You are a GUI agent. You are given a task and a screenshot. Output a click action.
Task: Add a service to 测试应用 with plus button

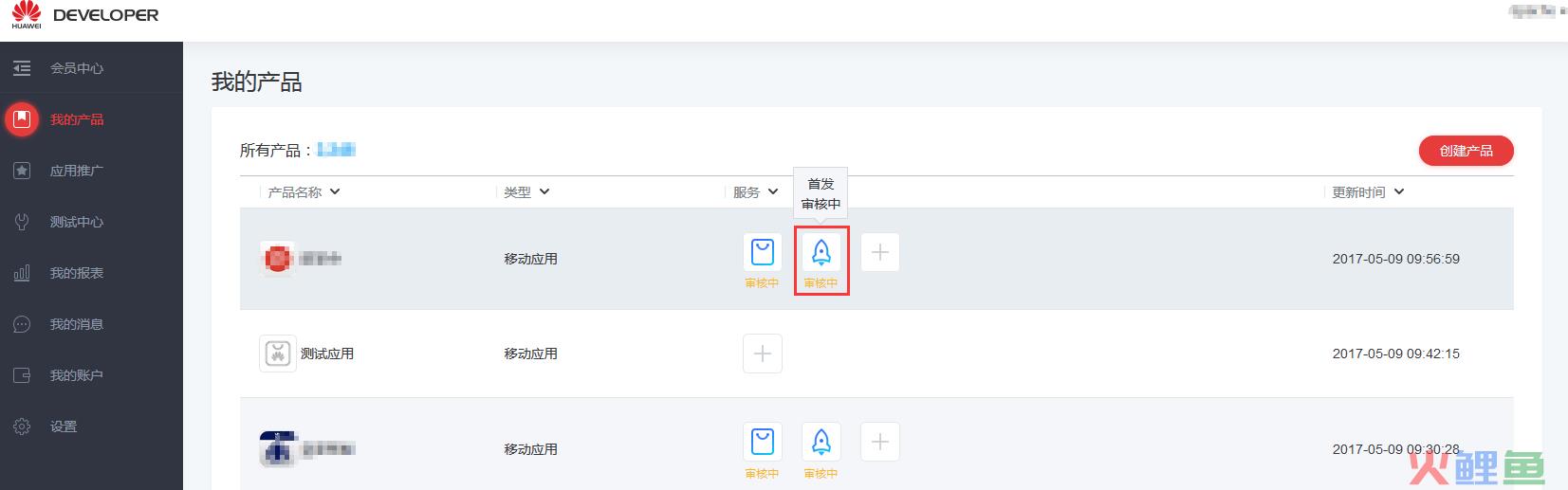pyautogui.click(x=763, y=354)
